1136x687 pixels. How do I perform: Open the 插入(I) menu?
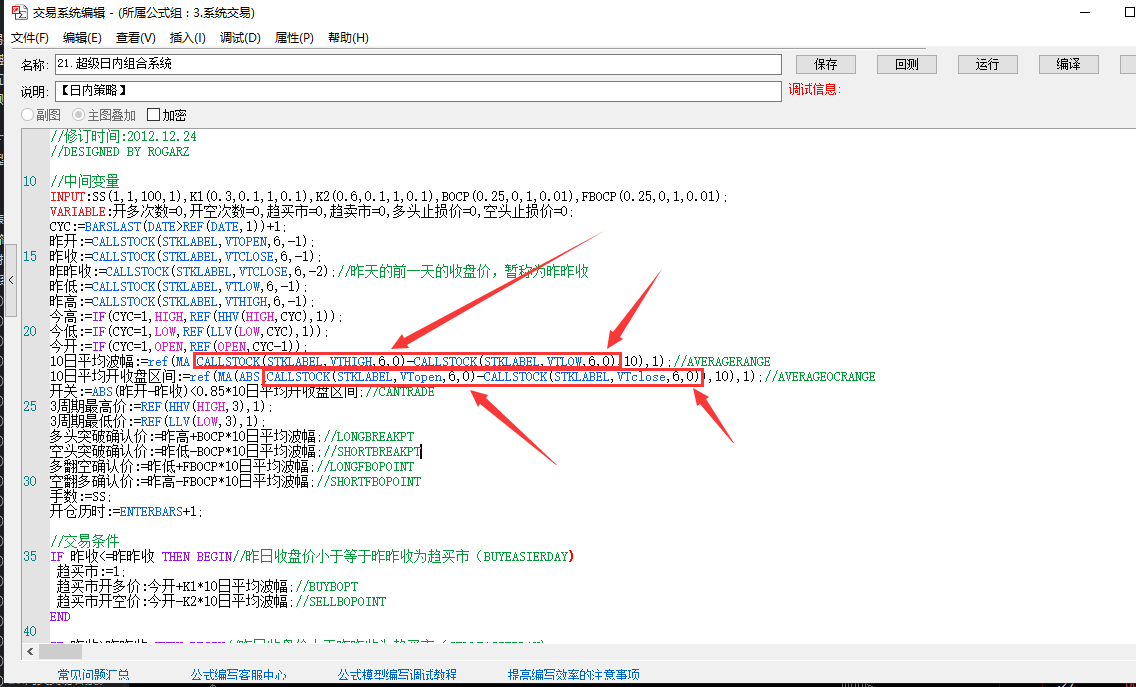(x=188, y=38)
